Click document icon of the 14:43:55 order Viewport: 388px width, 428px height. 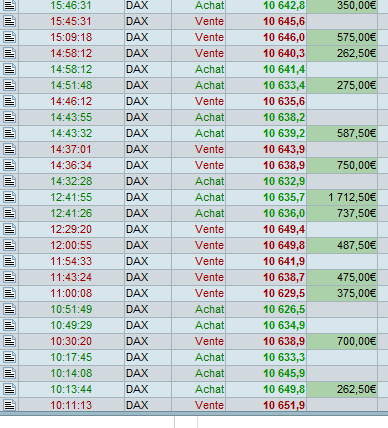click(9, 117)
